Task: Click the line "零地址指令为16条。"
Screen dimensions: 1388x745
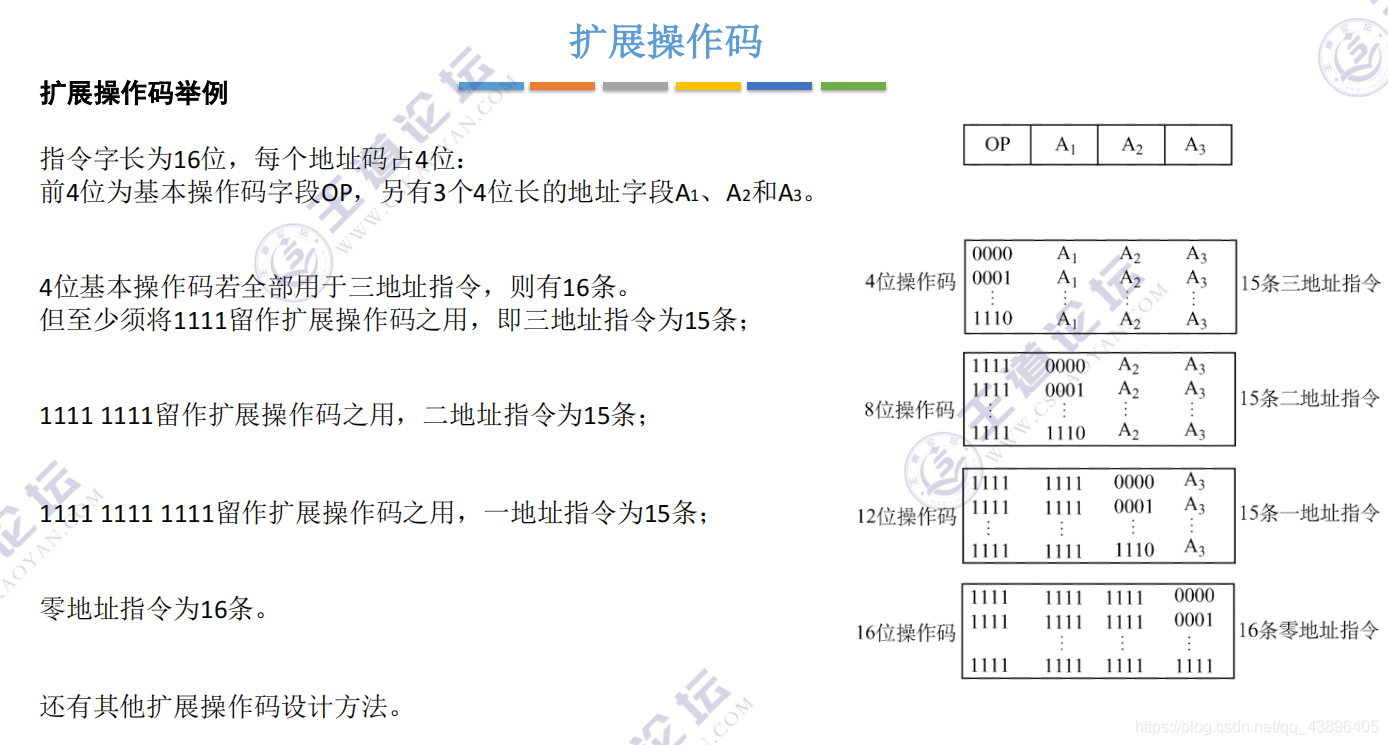Action: click(x=154, y=608)
